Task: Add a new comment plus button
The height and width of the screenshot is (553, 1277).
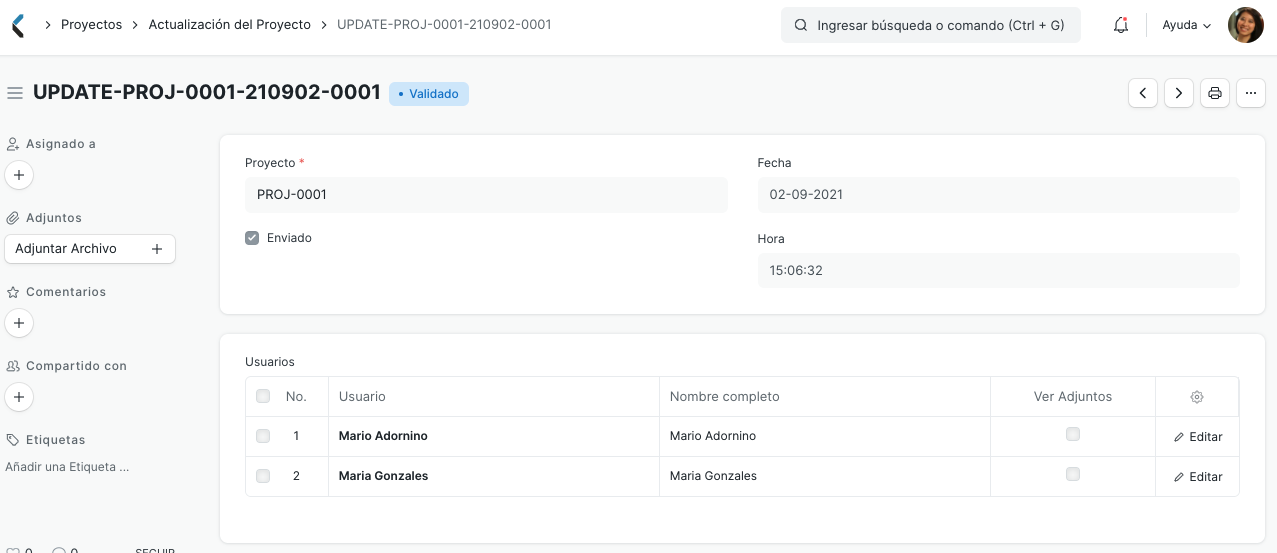Action: [19, 323]
